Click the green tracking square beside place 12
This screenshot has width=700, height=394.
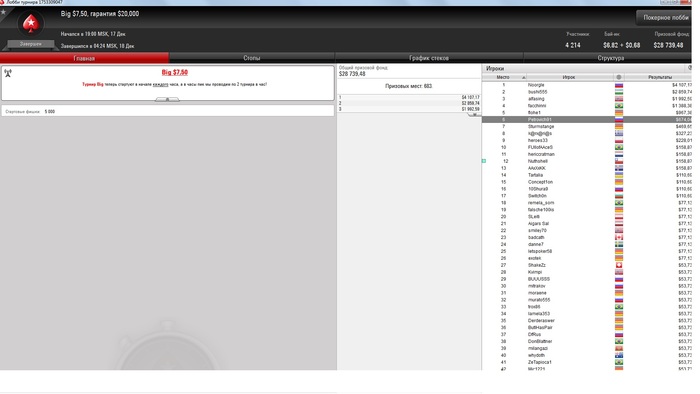click(x=484, y=161)
